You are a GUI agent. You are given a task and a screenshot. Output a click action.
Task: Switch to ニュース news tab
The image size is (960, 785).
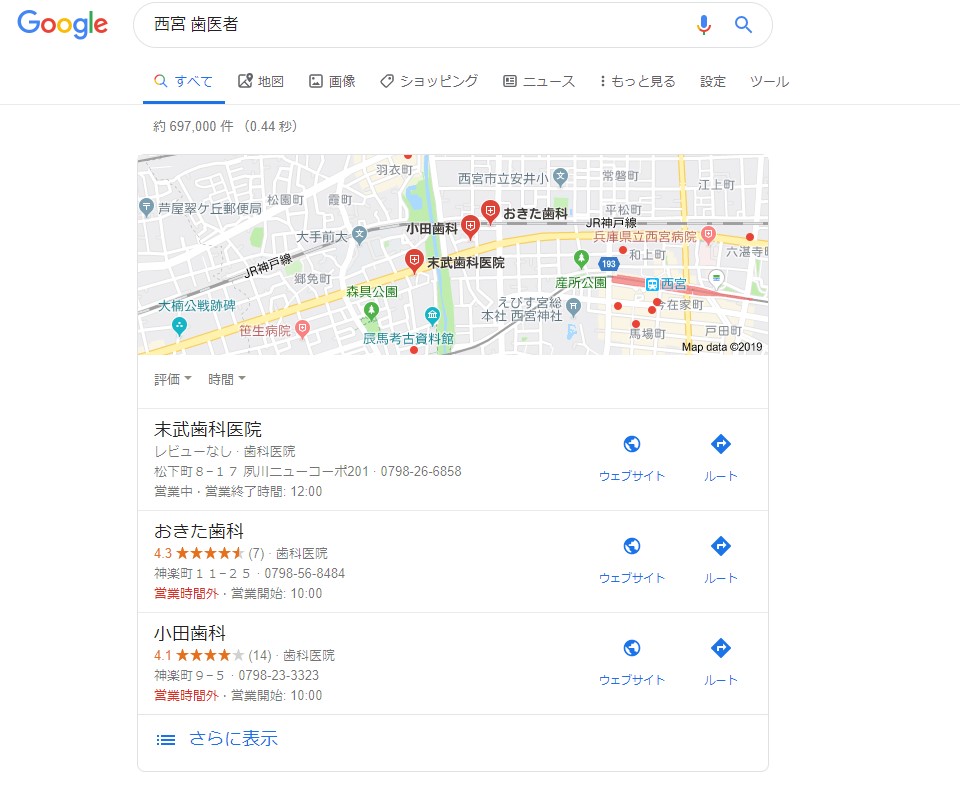pos(539,81)
